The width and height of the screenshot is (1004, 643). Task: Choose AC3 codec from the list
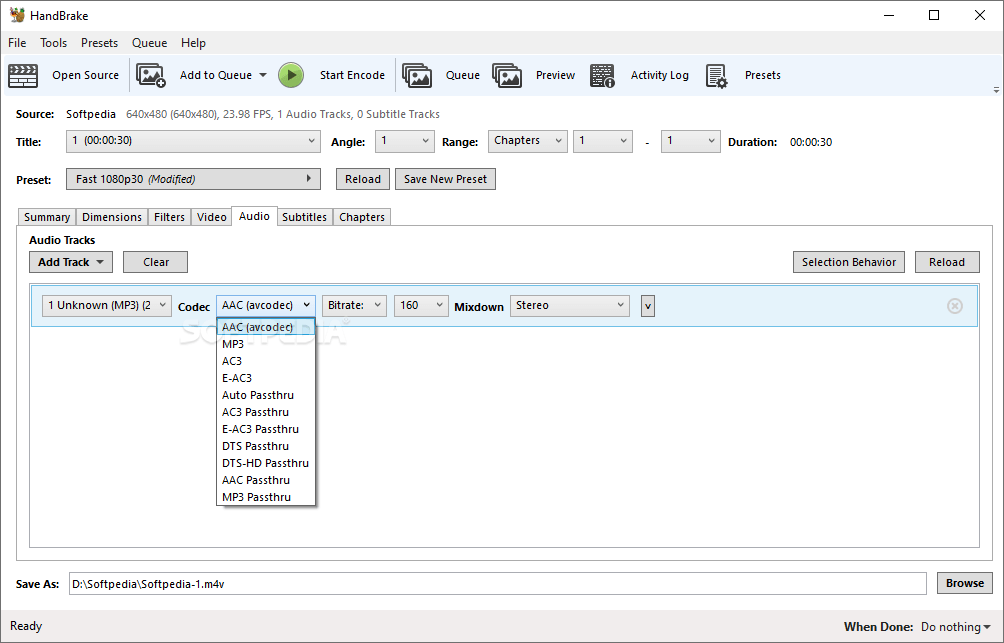(x=266, y=361)
